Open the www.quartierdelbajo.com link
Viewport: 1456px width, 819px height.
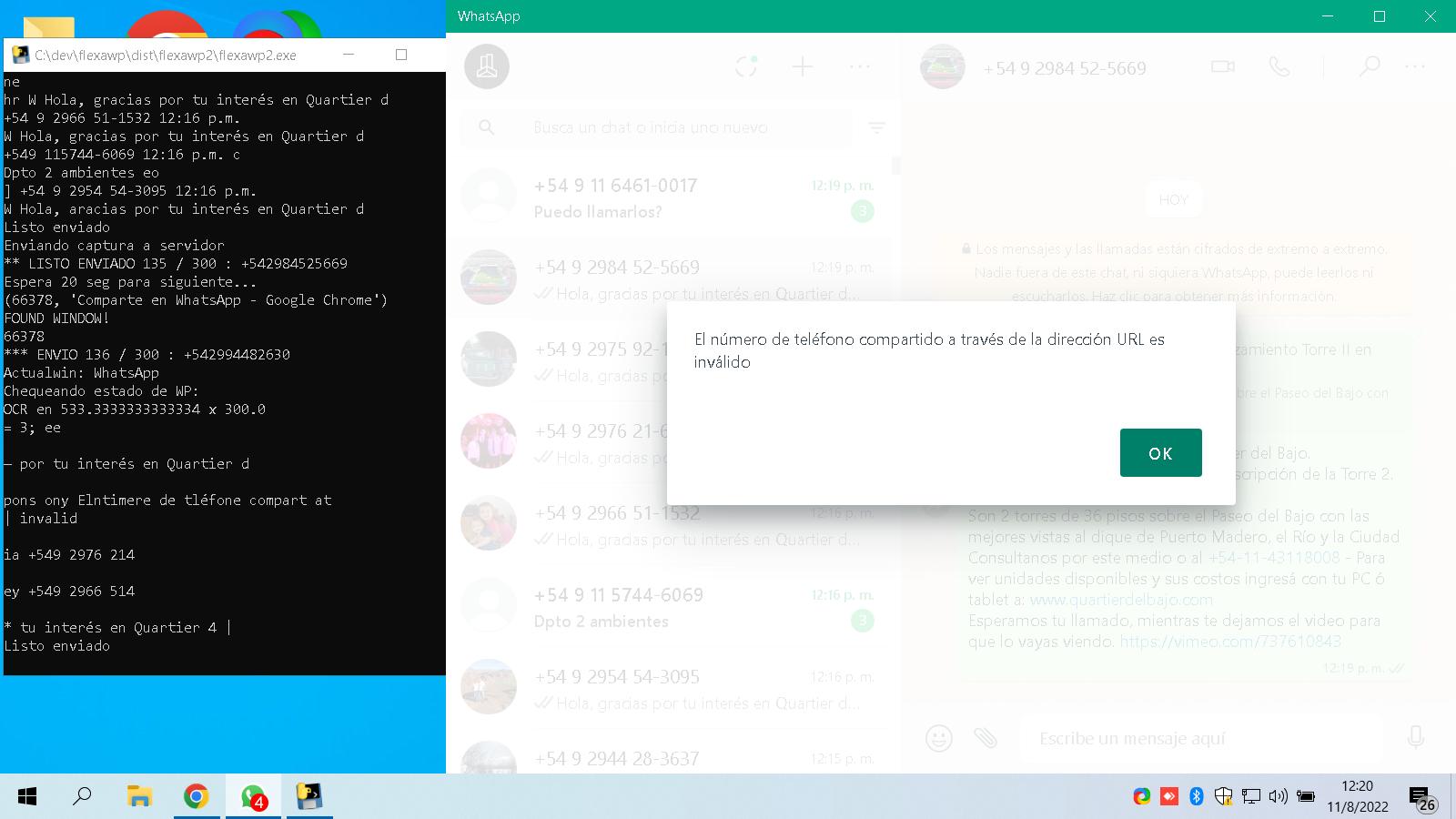click(1121, 600)
